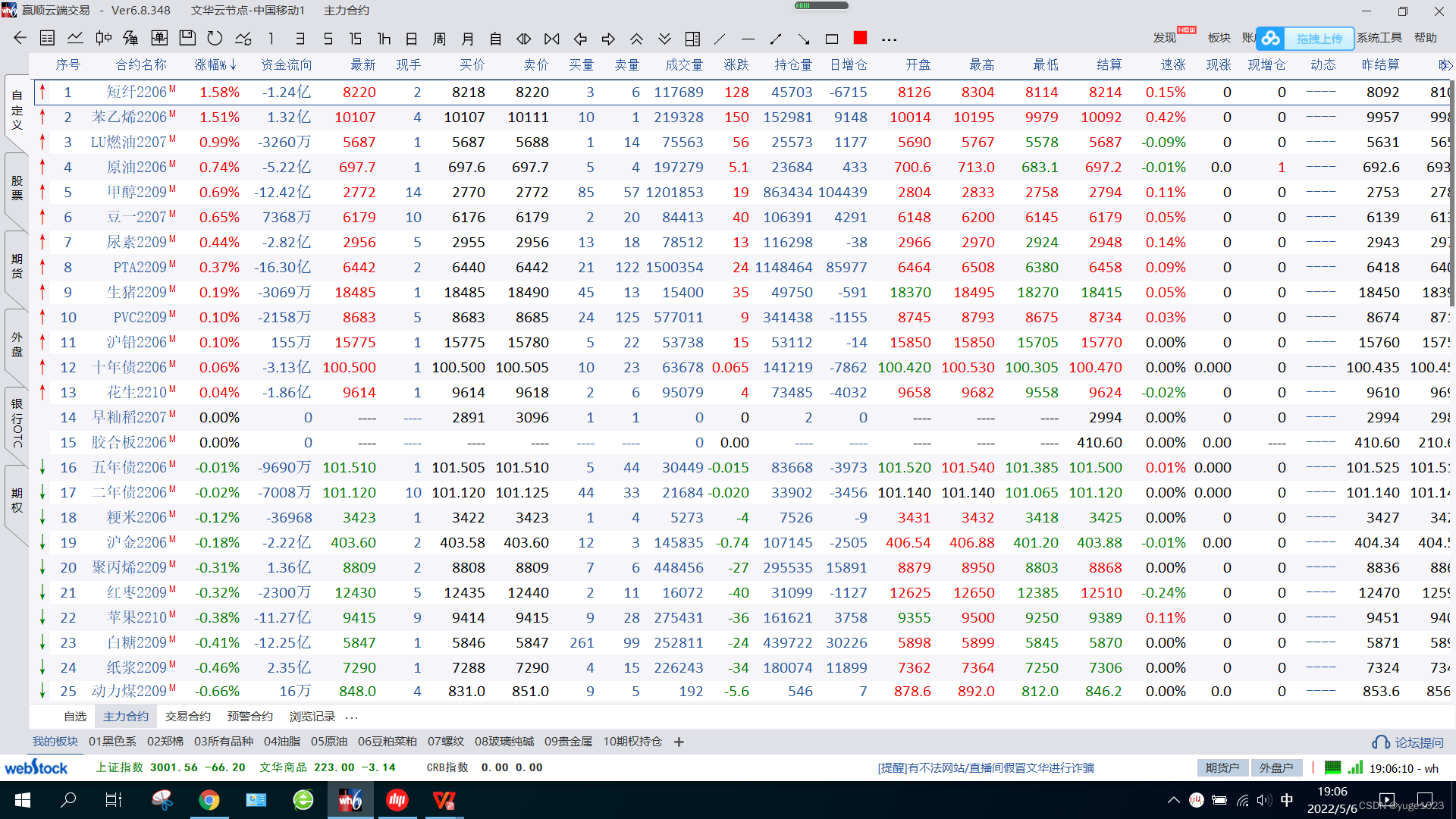Open the three-dot overflow beside 浏览记录
This screenshot has width=1456, height=819.
pyautogui.click(x=351, y=717)
